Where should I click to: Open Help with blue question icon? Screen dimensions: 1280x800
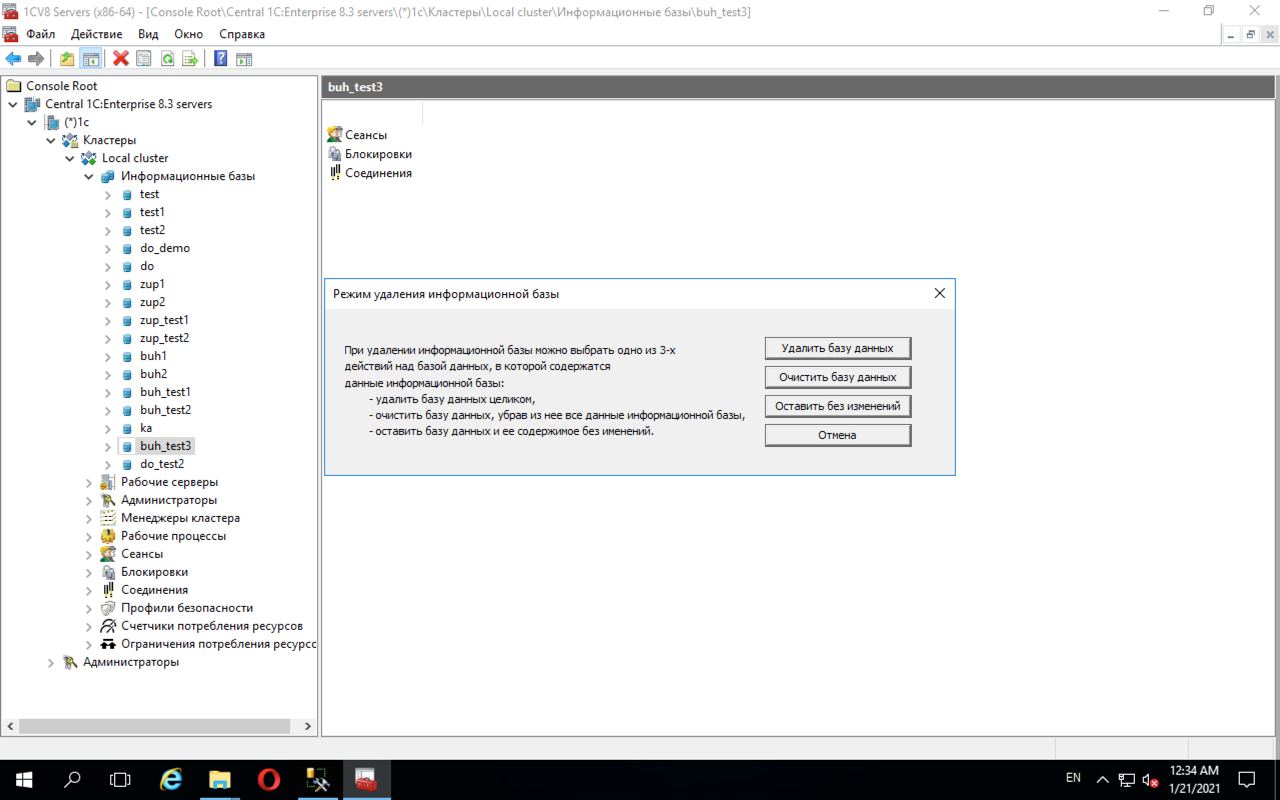click(x=221, y=59)
